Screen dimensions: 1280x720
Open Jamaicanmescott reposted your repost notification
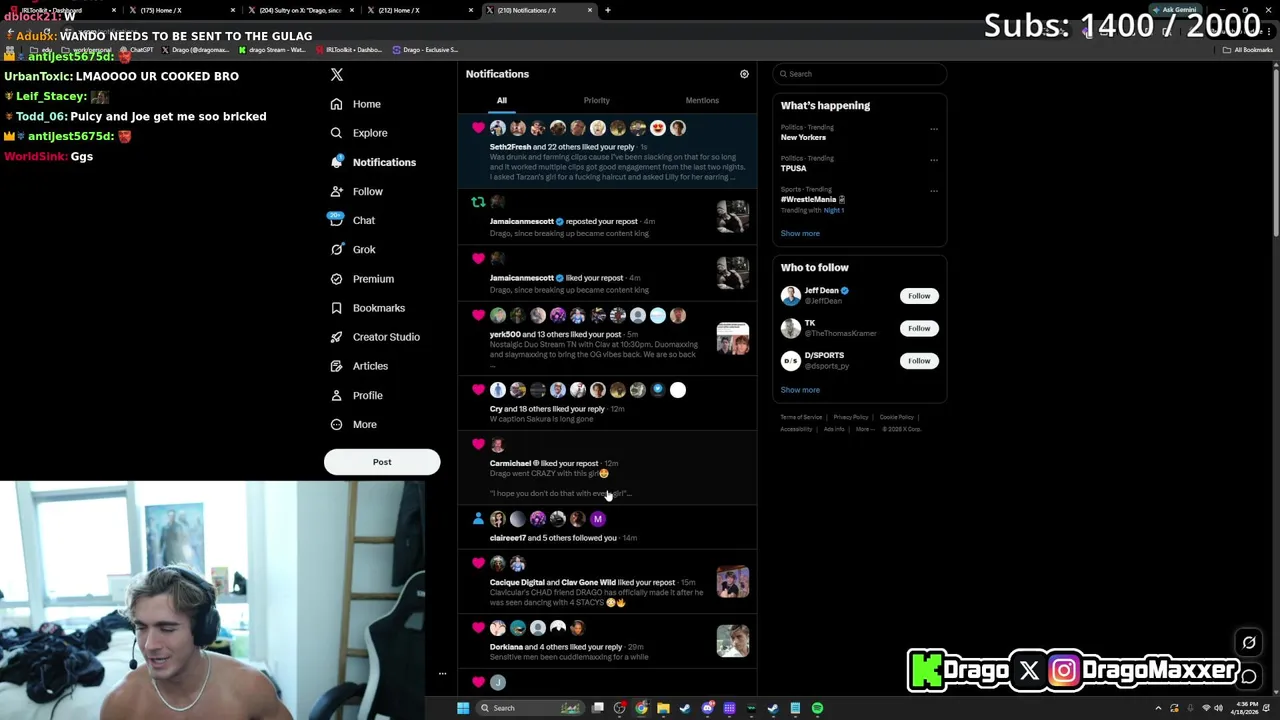pos(608,216)
